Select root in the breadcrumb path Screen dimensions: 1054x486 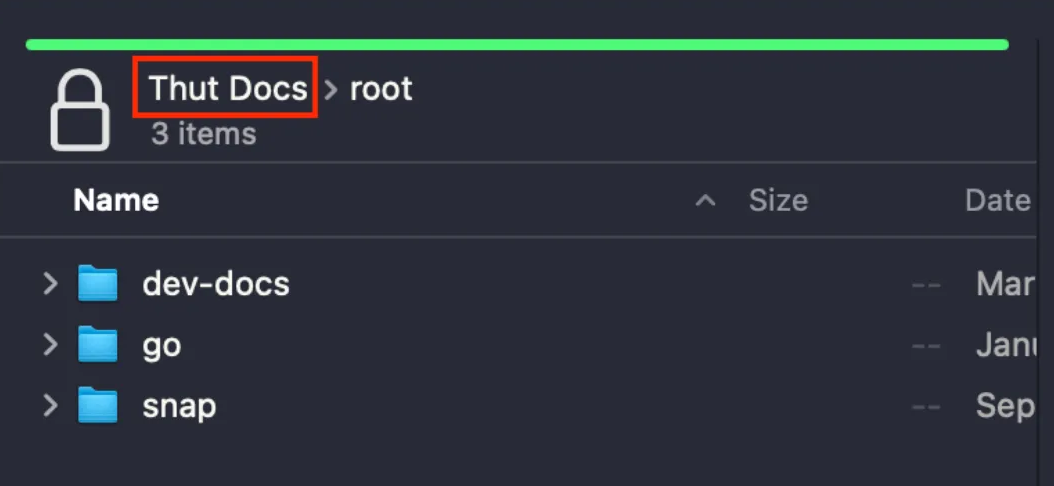click(x=381, y=89)
